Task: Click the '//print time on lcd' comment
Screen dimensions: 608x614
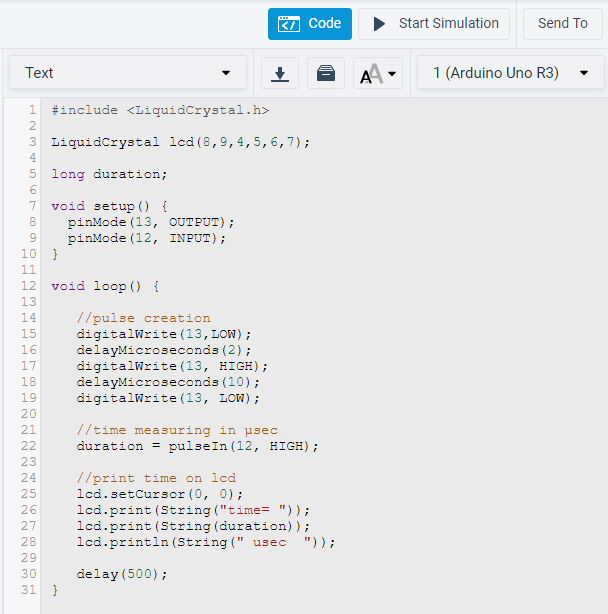Action: pos(156,478)
